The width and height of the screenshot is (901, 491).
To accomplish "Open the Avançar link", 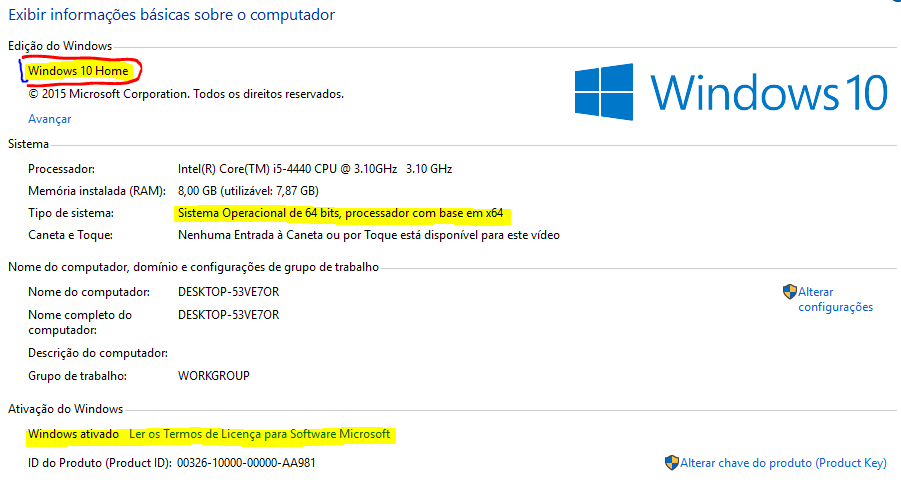I will pos(49,119).
